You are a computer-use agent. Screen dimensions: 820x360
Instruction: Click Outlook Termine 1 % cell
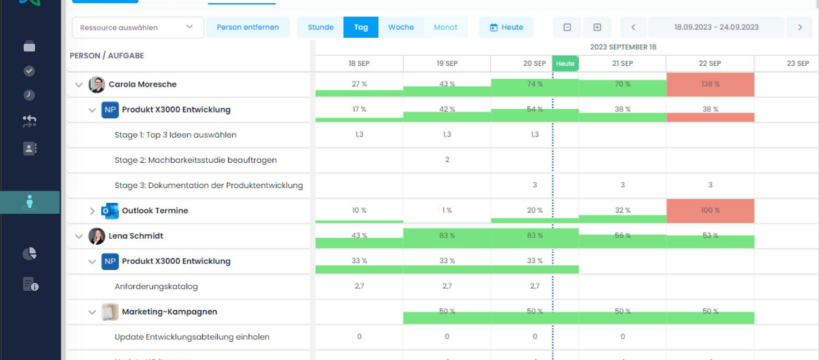click(447, 211)
